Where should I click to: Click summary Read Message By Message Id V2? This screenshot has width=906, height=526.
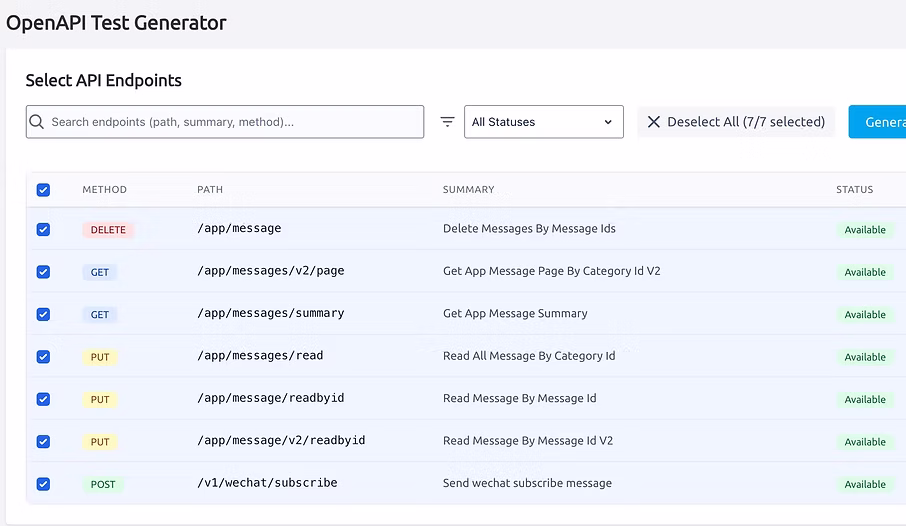click(528, 440)
